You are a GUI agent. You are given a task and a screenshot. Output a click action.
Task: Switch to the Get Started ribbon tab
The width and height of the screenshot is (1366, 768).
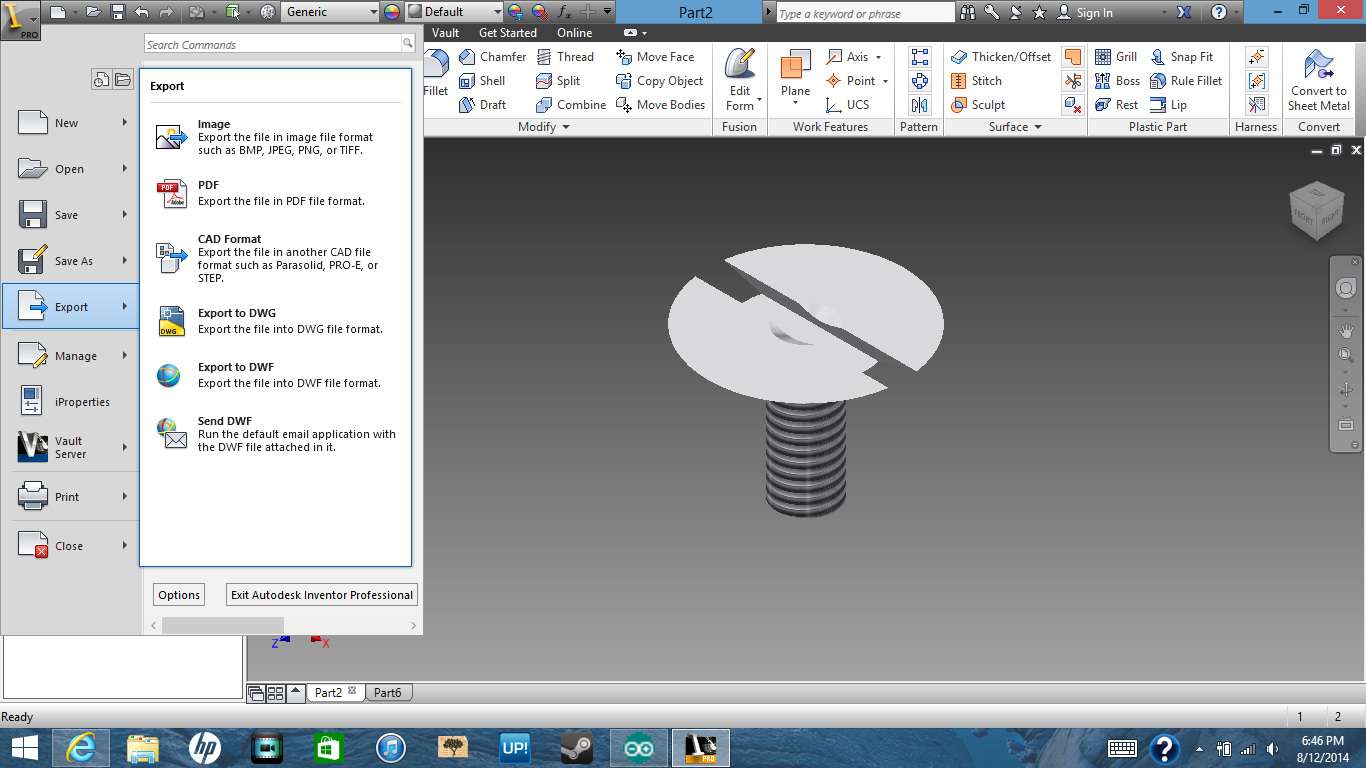tap(508, 33)
